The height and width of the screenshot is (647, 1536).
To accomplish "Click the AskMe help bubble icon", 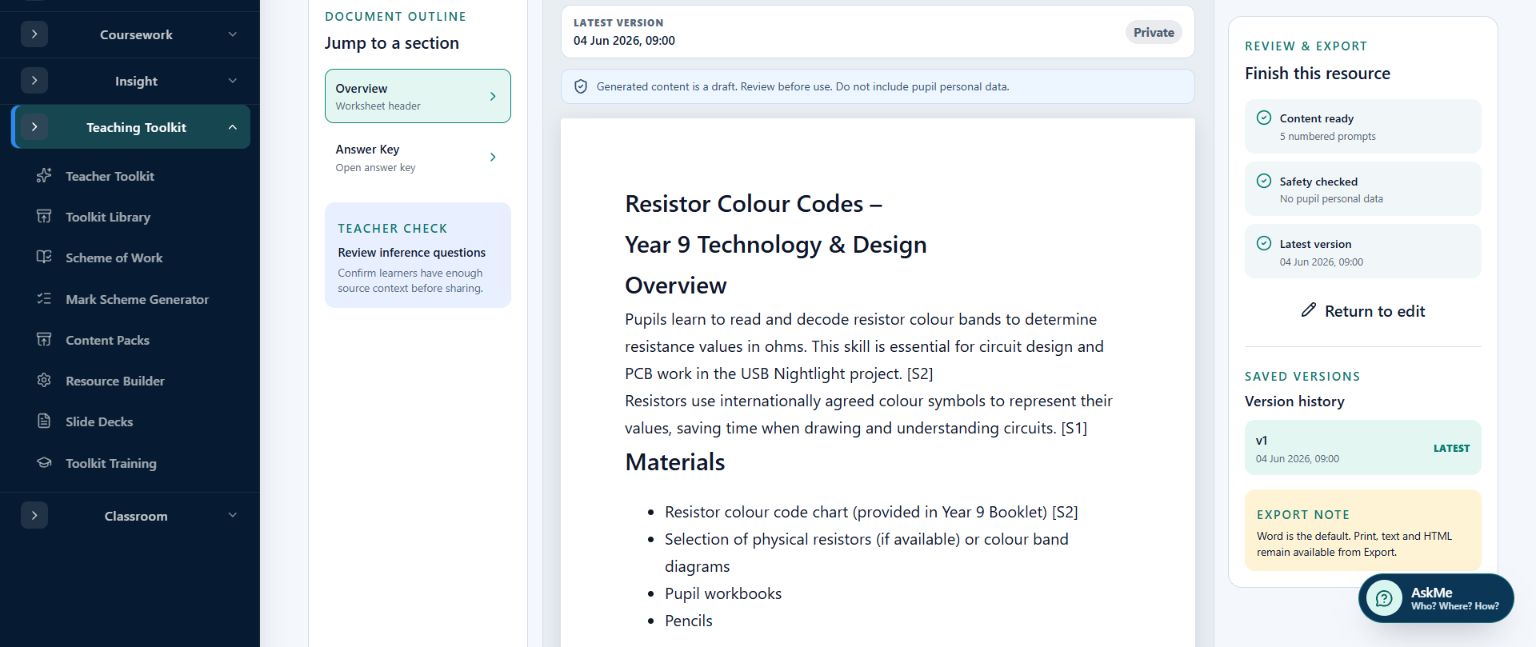I will point(1384,598).
